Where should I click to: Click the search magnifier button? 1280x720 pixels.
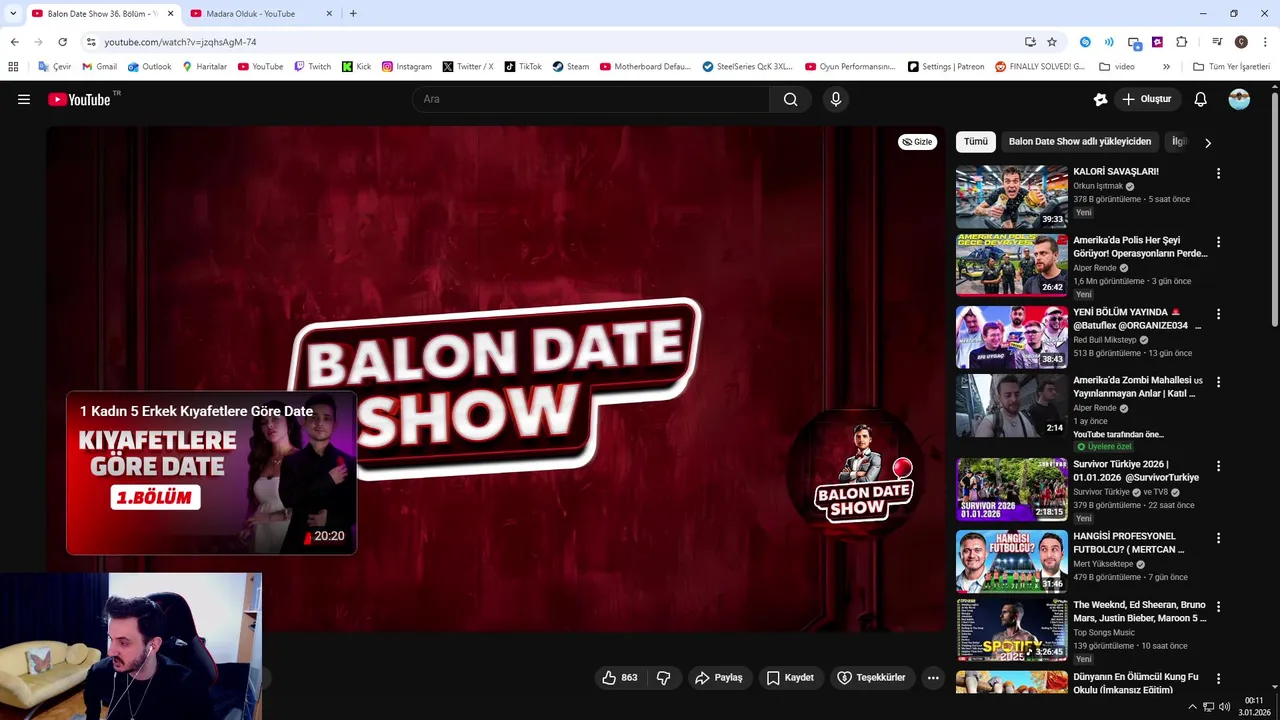pos(790,99)
